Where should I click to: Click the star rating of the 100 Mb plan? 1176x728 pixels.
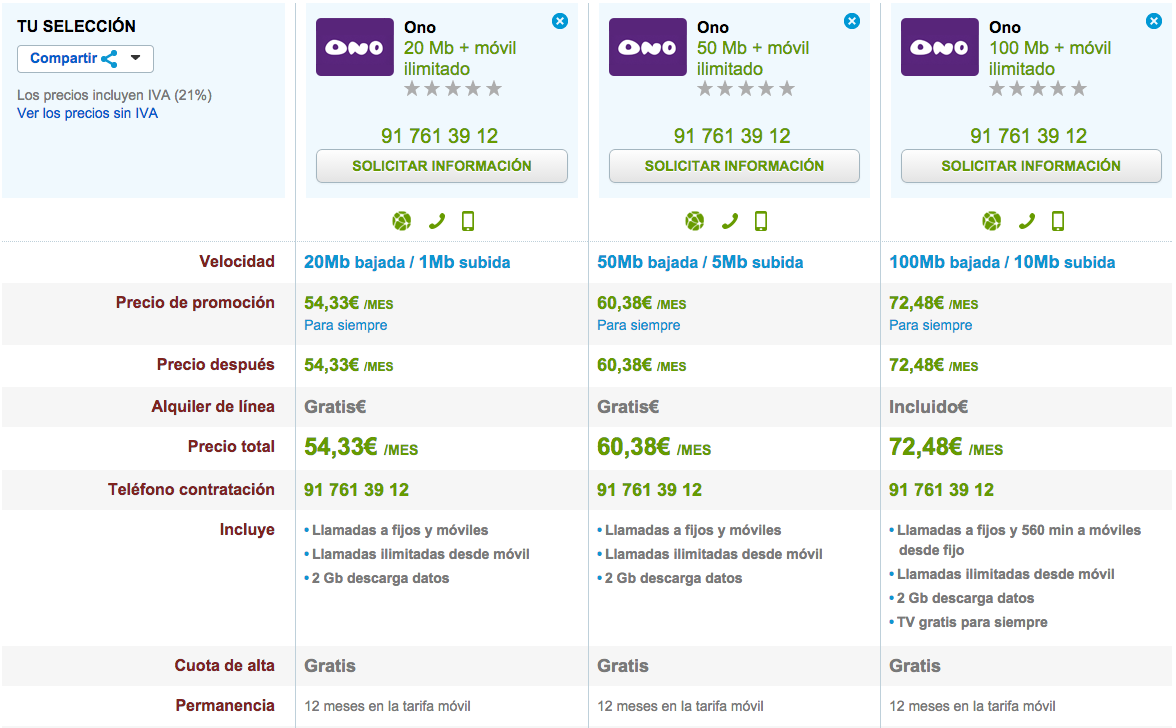click(1038, 89)
